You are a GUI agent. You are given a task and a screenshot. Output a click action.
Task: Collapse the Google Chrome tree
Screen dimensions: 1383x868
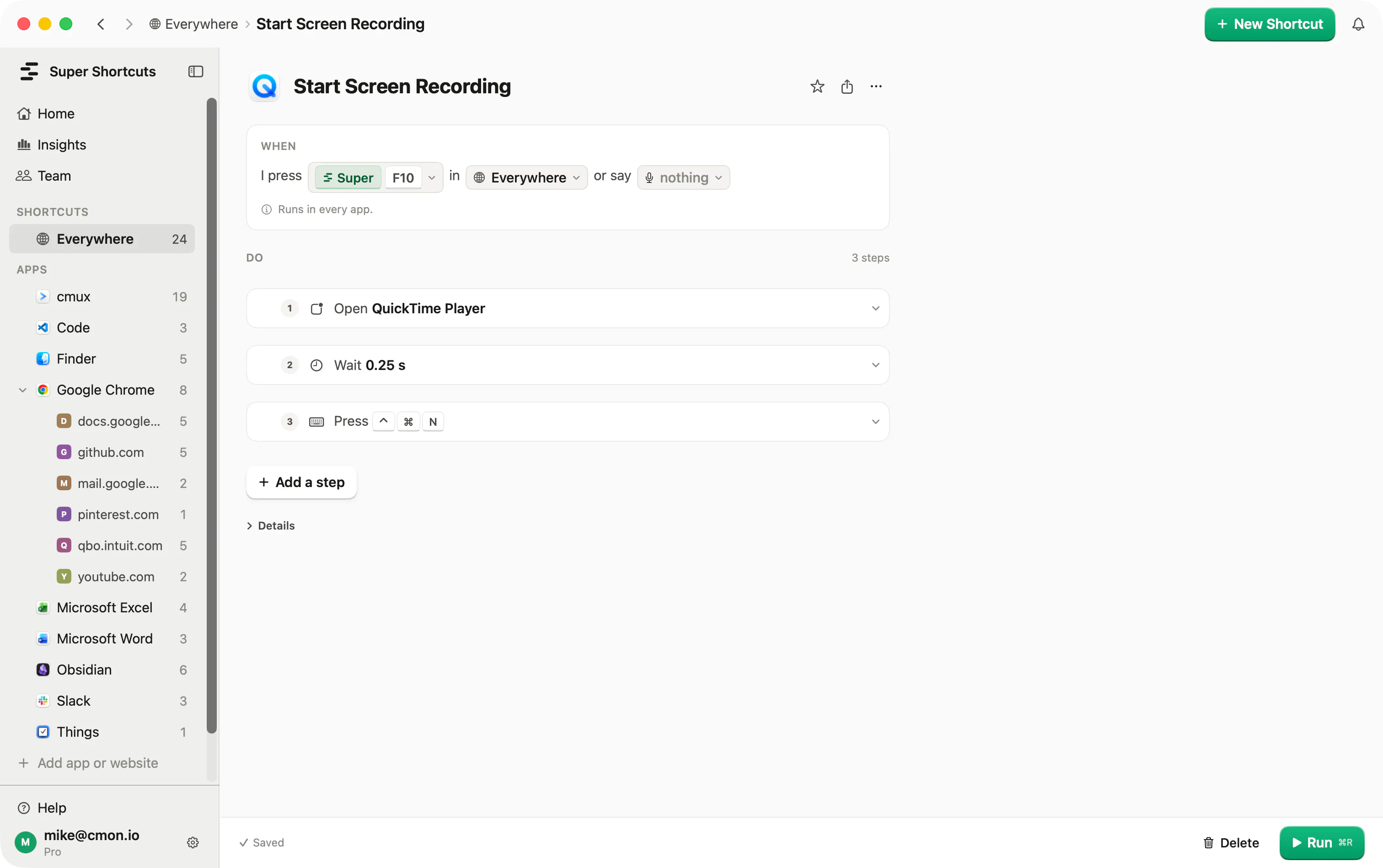click(22, 390)
